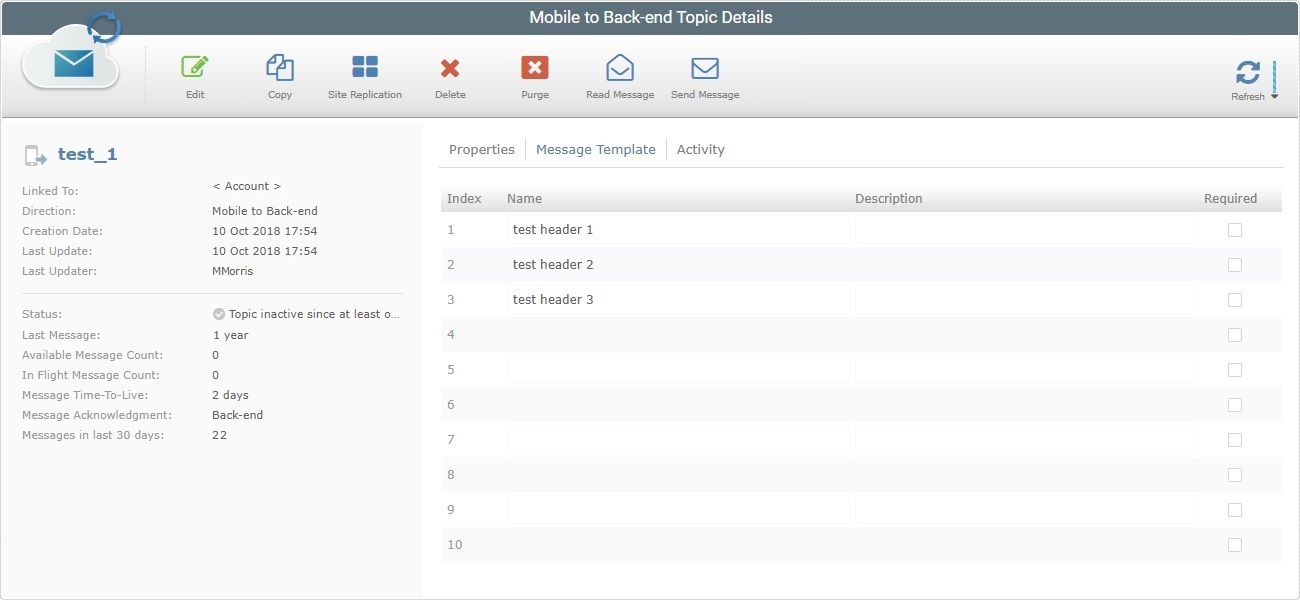This screenshot has height=600, width=1300.
Task: Toggle Required on test header 3 row
Action: tap(1234, 299)
